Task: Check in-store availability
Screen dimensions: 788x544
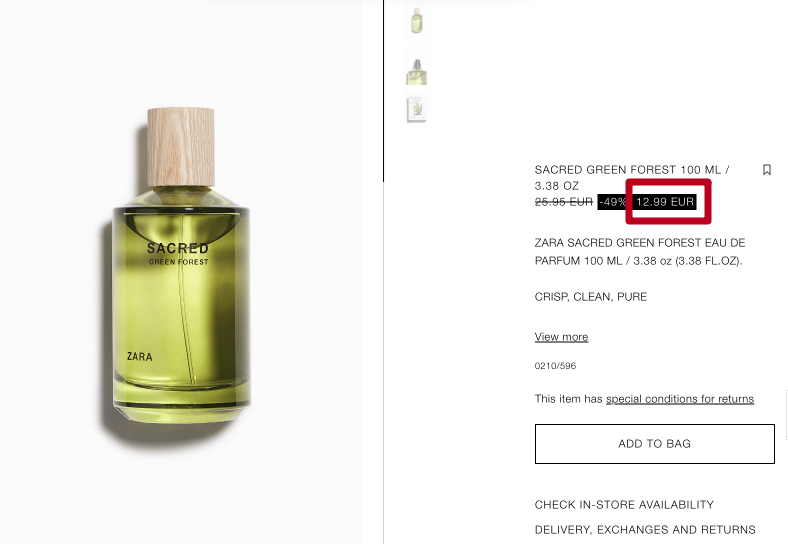Action: [x=624, y=505]
